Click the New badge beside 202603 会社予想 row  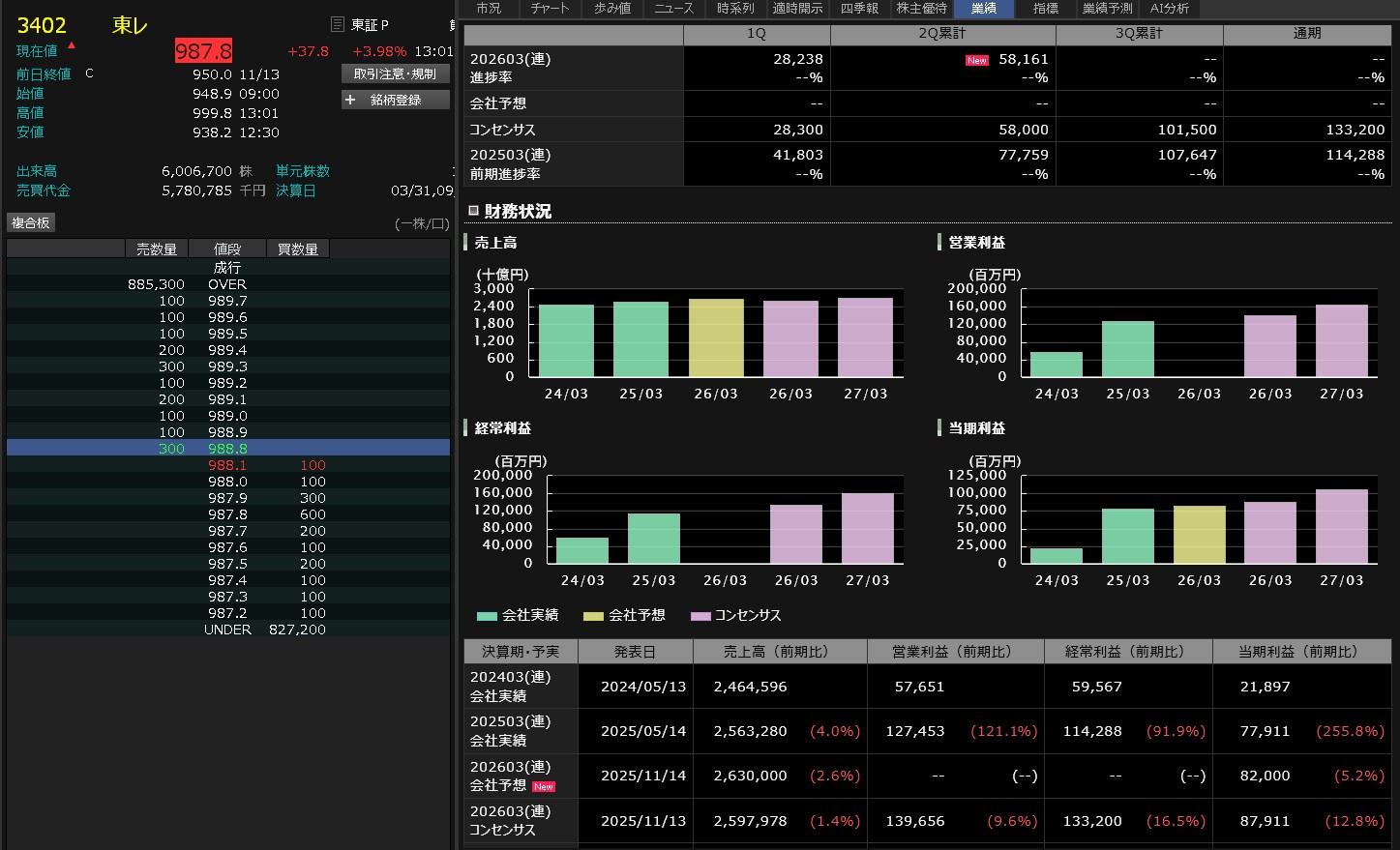click(544, 786)
